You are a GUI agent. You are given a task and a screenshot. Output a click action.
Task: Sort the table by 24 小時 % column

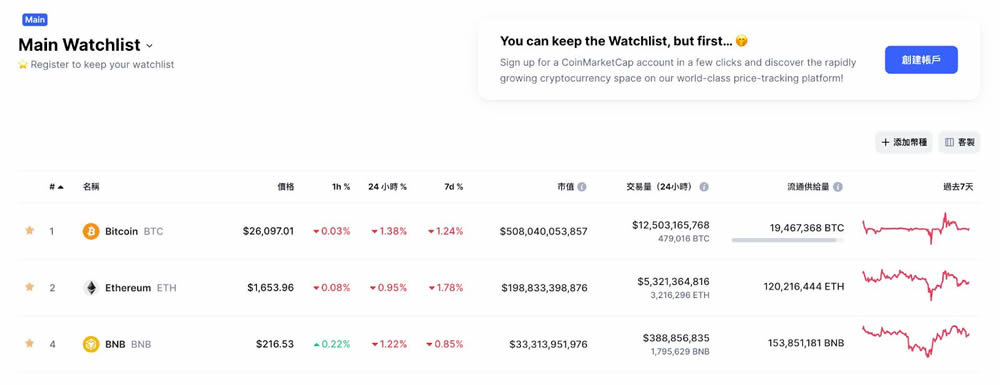pyautogui.click(x=387, y=187)
